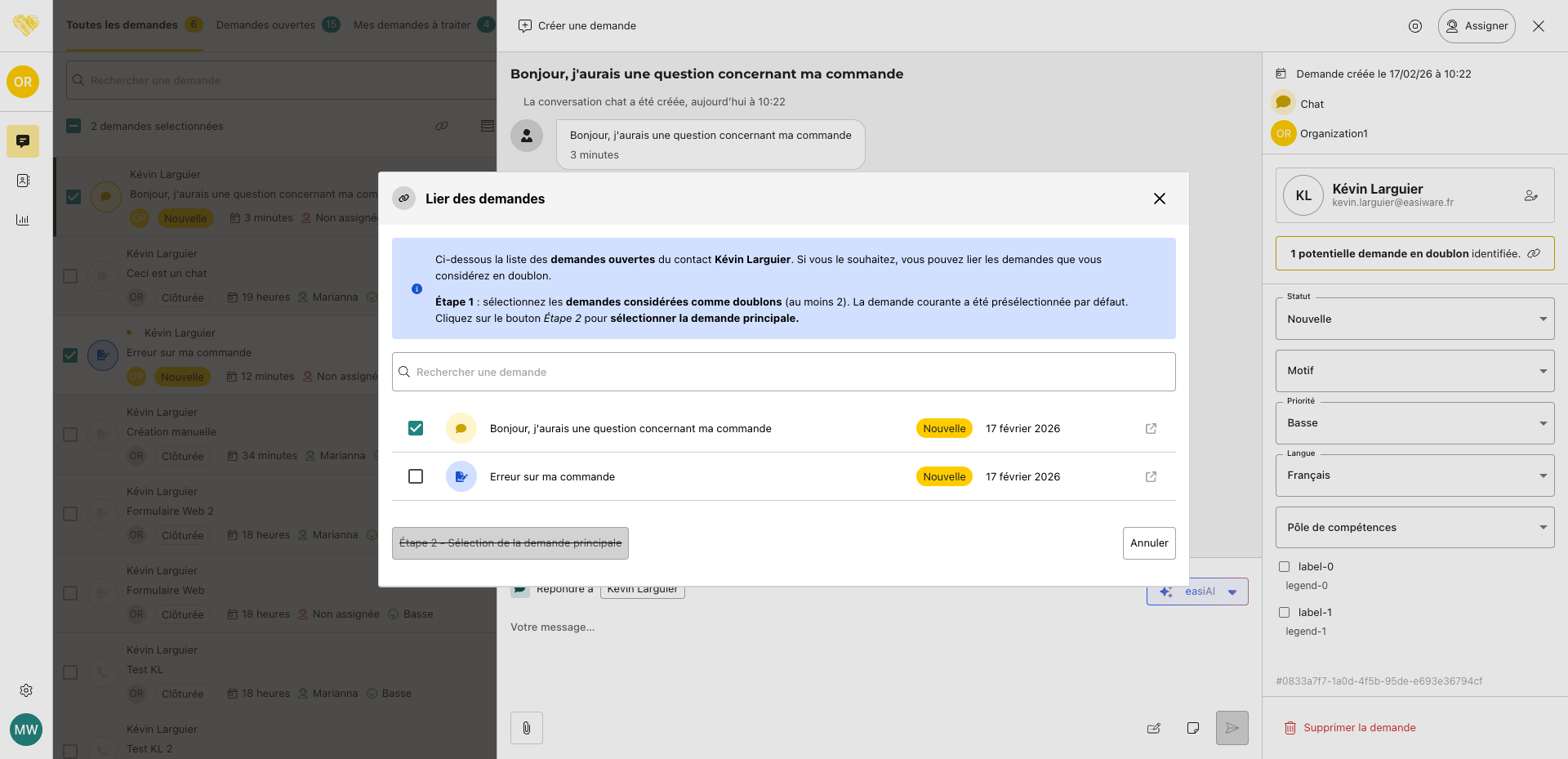The height and width of the screenshot is (759, 1568).
Task: Toggle the label-0 checkbox
Action: (x=1284, y=567)
